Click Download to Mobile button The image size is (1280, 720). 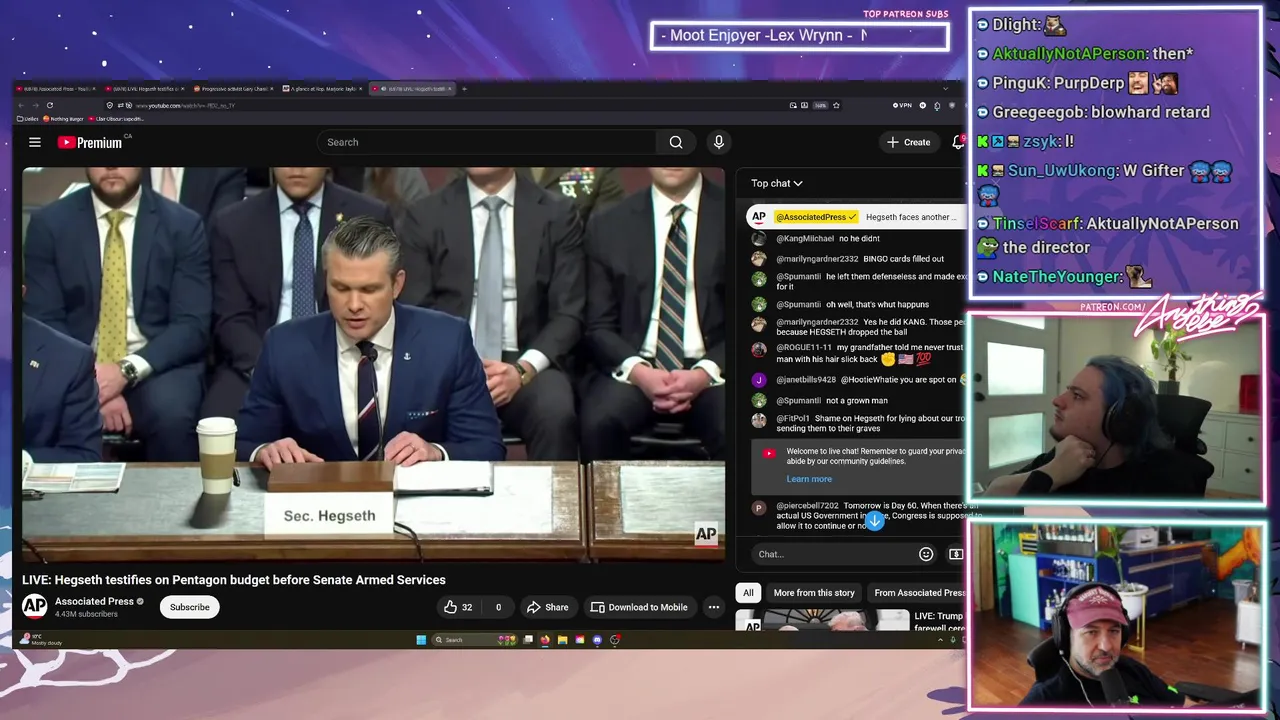639,607
